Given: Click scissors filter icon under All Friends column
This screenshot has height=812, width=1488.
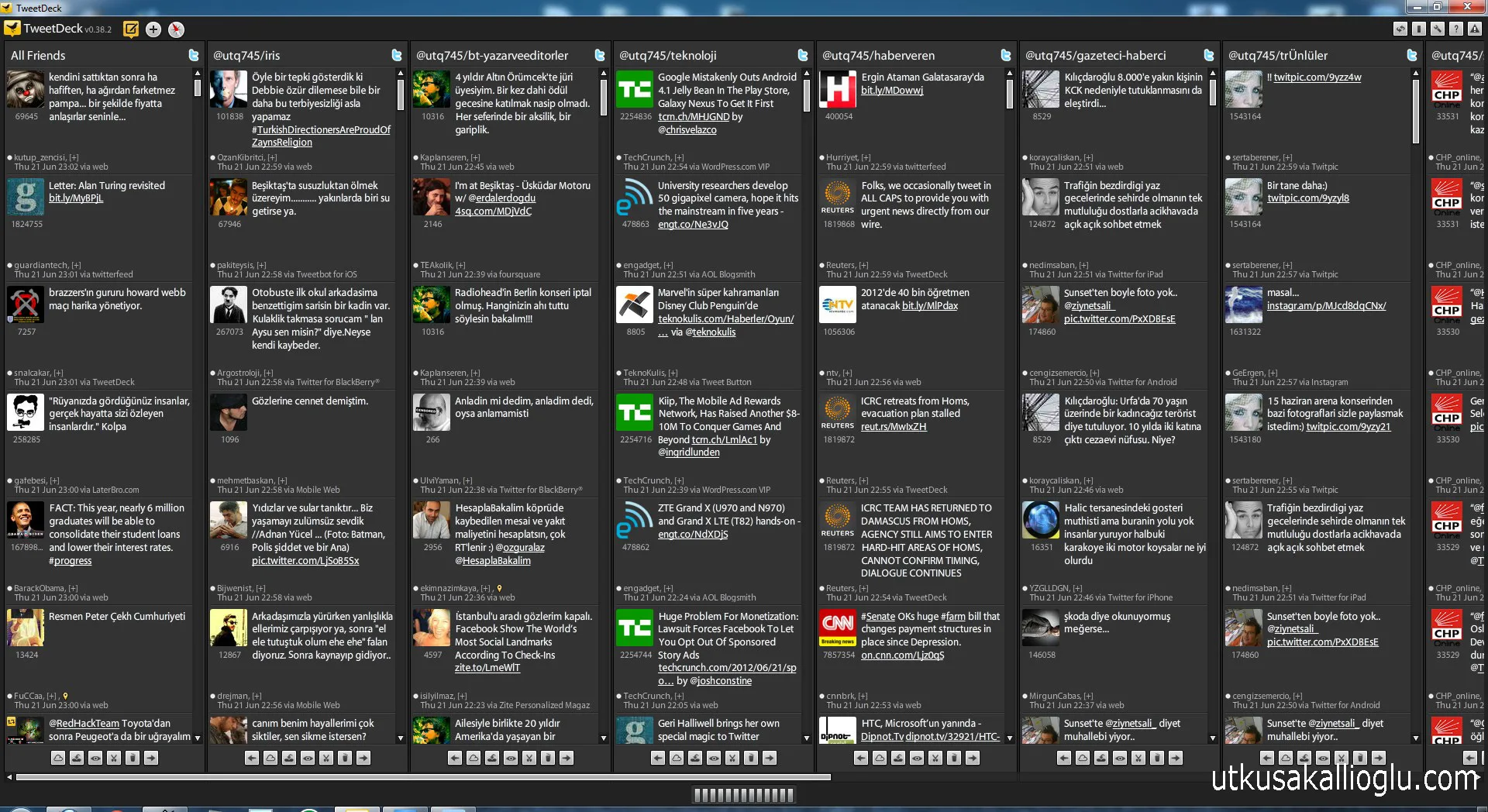Looking at the screenshot, I should click(114, 758).
